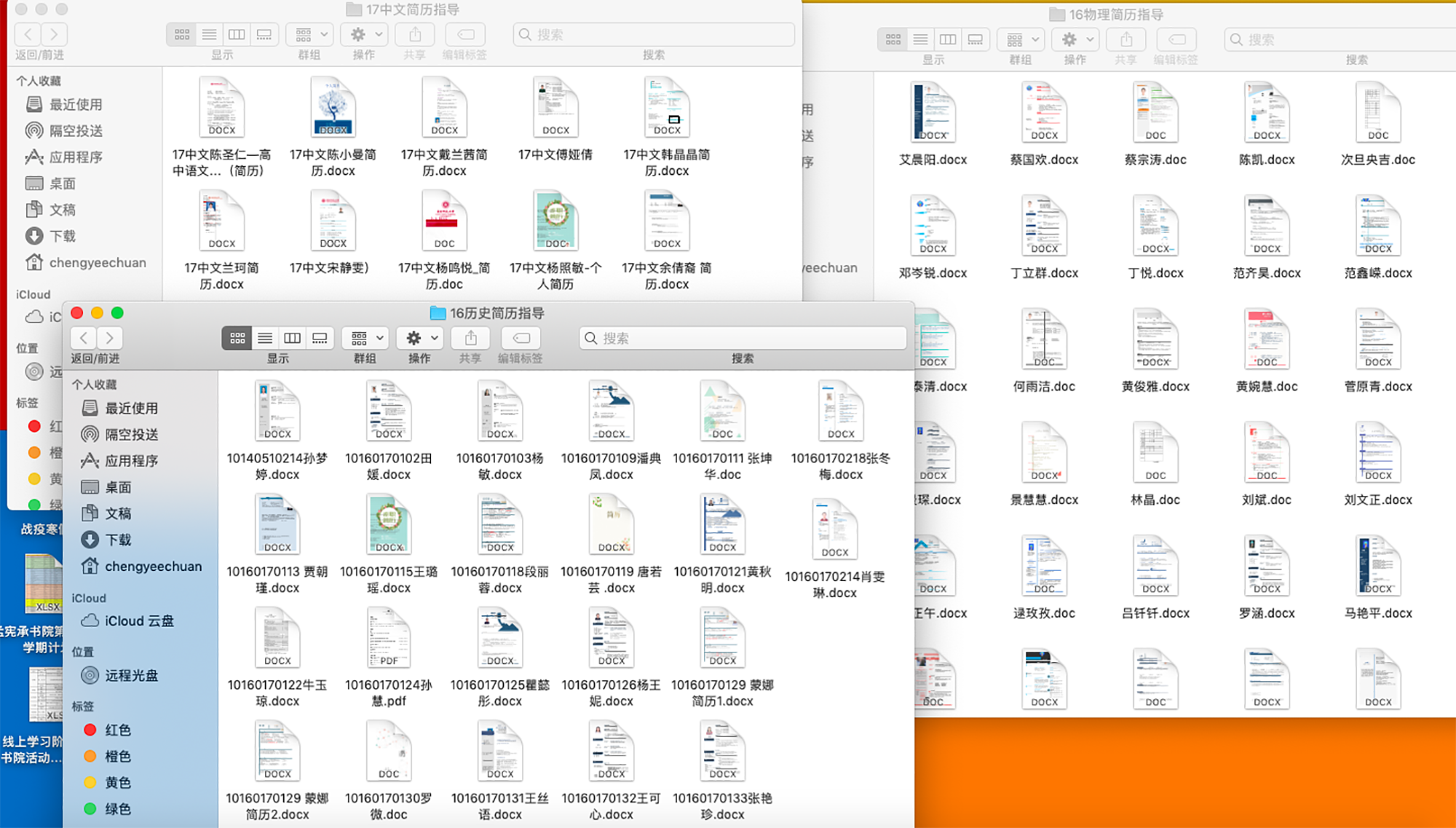
Task: Click the back arrow in 16历史简历指导 window
Action: pyautogui.click(x=84, y=338)
